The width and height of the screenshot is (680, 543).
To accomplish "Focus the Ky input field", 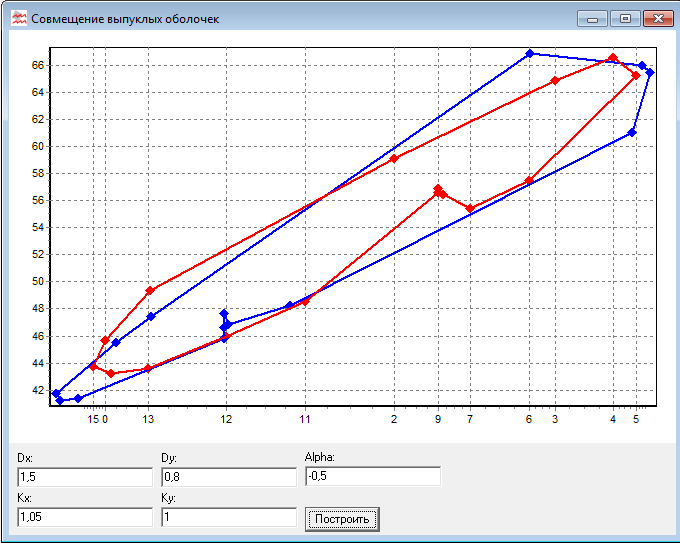I will click(x=228, y=517).
